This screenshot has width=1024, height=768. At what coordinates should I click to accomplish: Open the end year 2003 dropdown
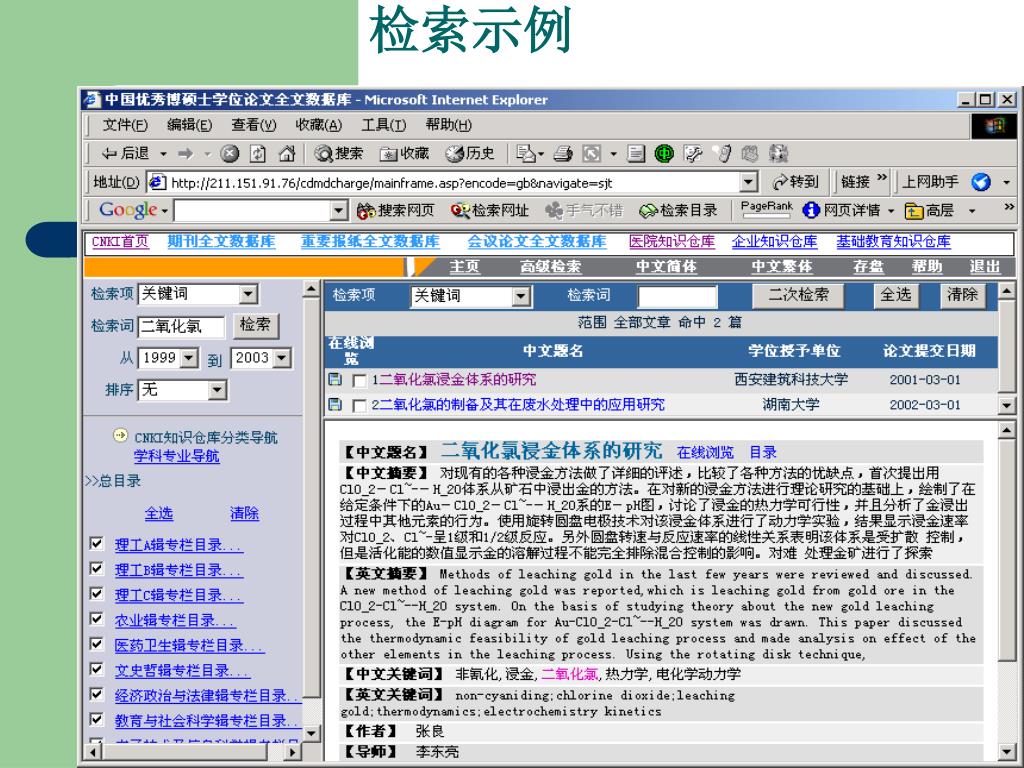point(281,358)
